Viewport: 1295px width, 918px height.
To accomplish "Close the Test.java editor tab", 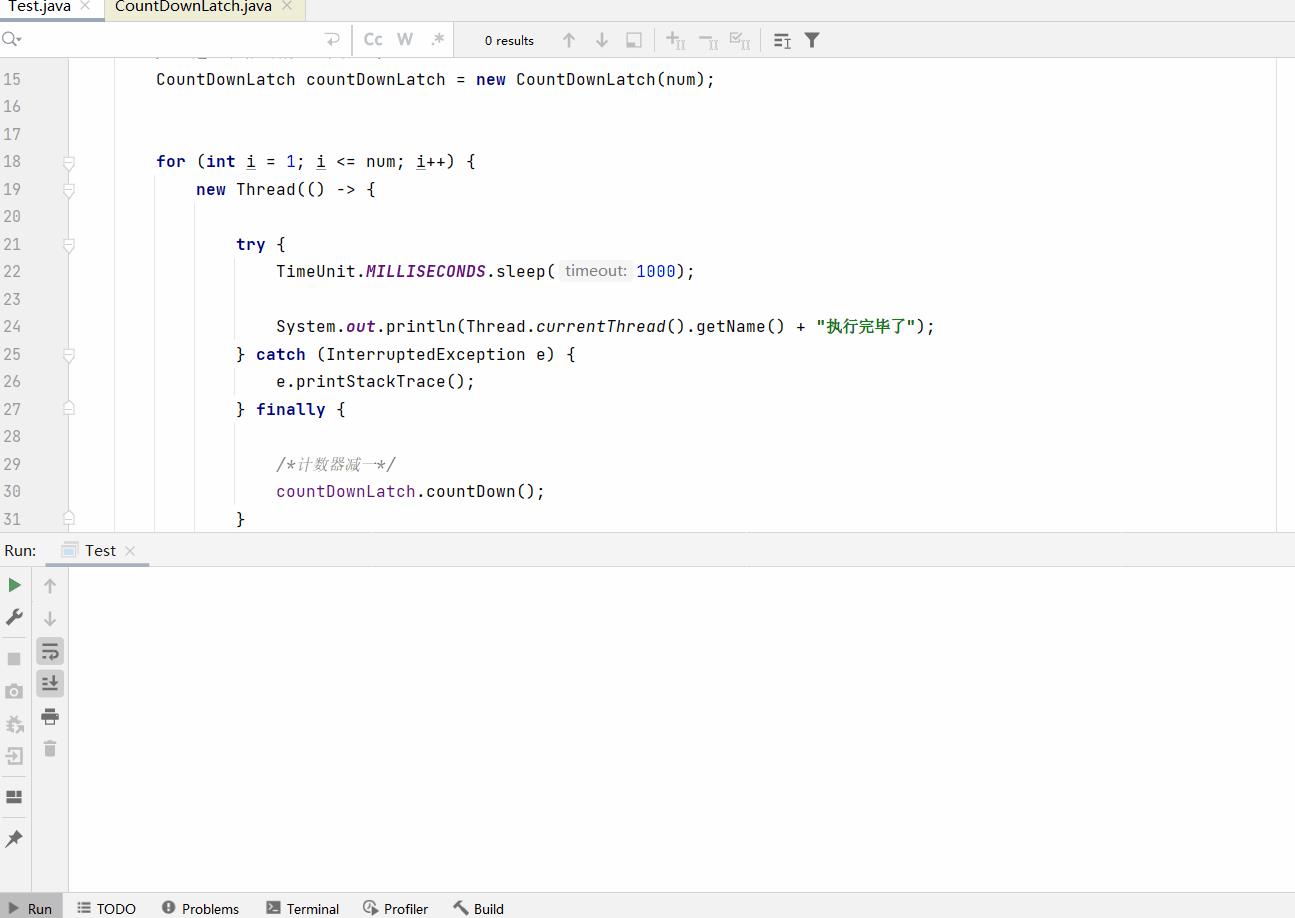I will [x=85, y=6].
